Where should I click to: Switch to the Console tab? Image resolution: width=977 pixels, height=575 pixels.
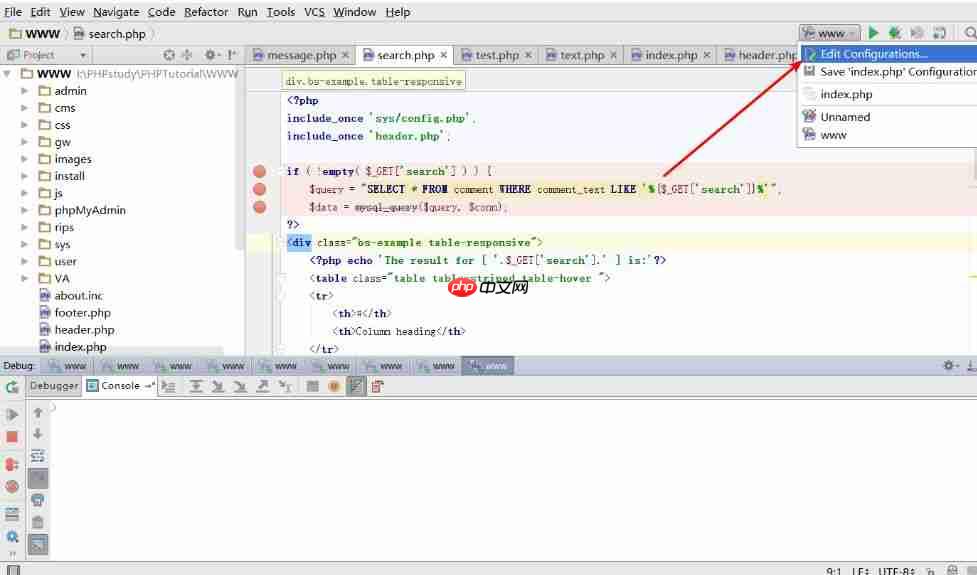click(x=120, y=386)
